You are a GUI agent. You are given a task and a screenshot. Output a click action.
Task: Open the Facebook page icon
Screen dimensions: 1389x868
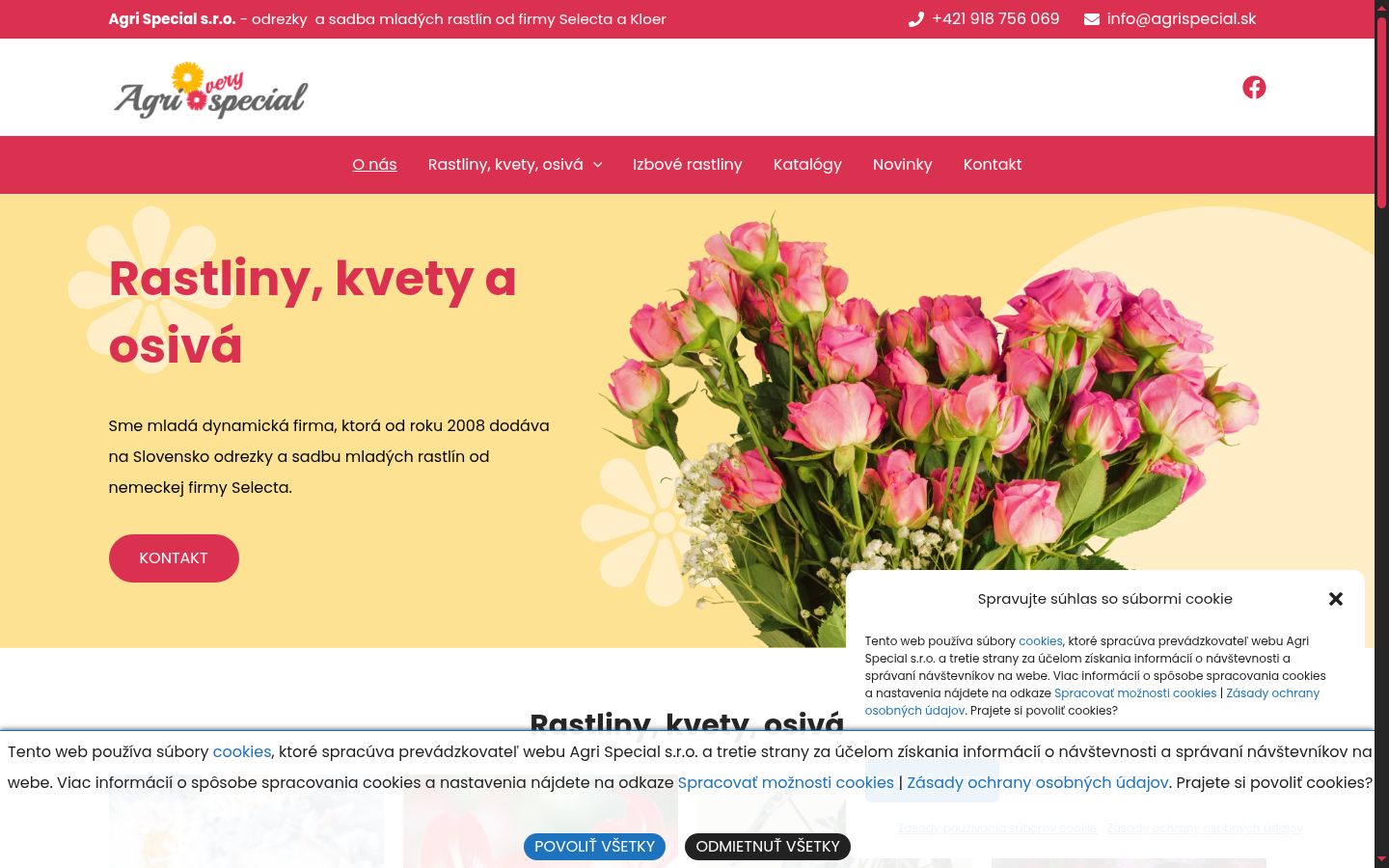1254,87
